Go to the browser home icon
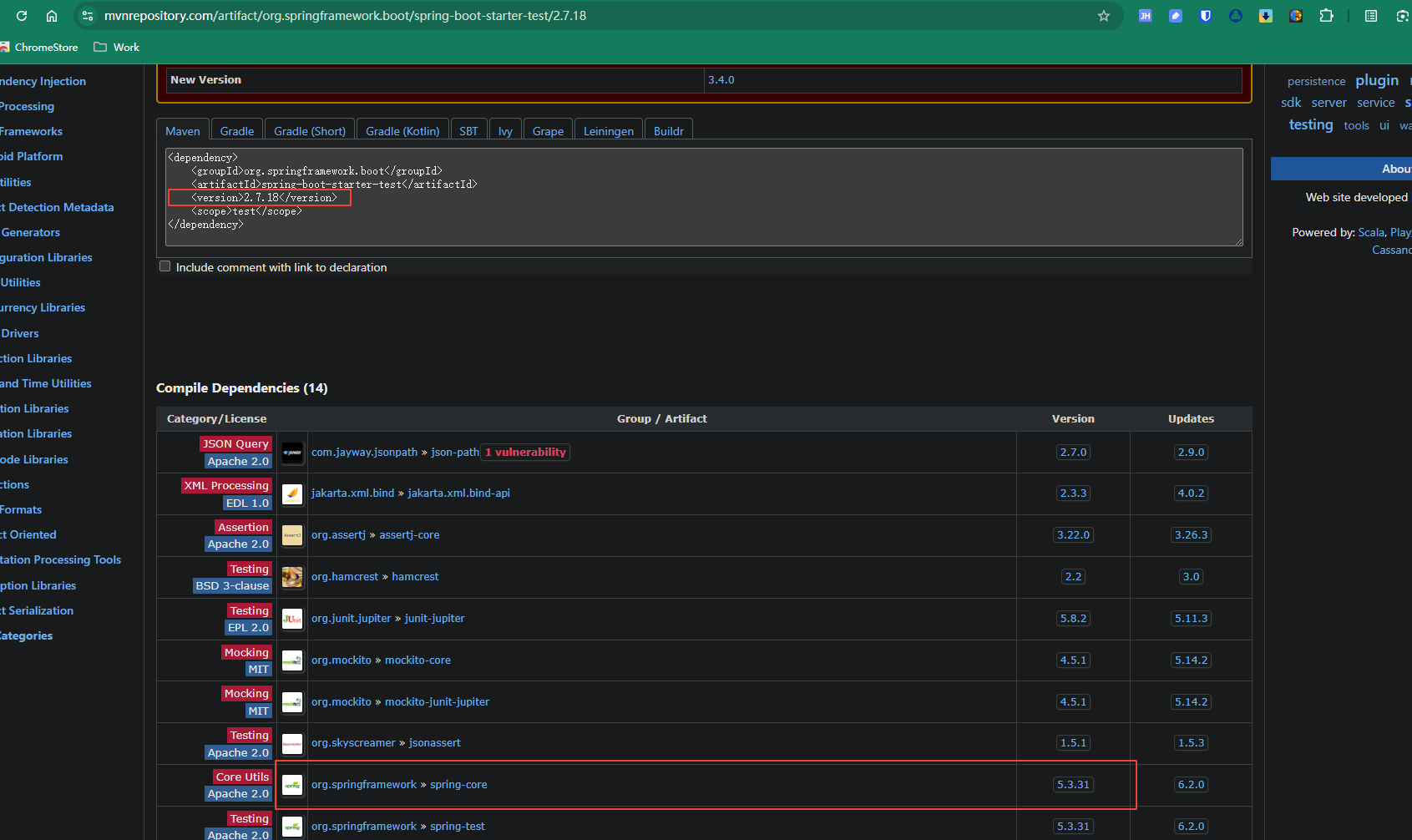The height and width of the screenshot is (840, 1412). 52,16
